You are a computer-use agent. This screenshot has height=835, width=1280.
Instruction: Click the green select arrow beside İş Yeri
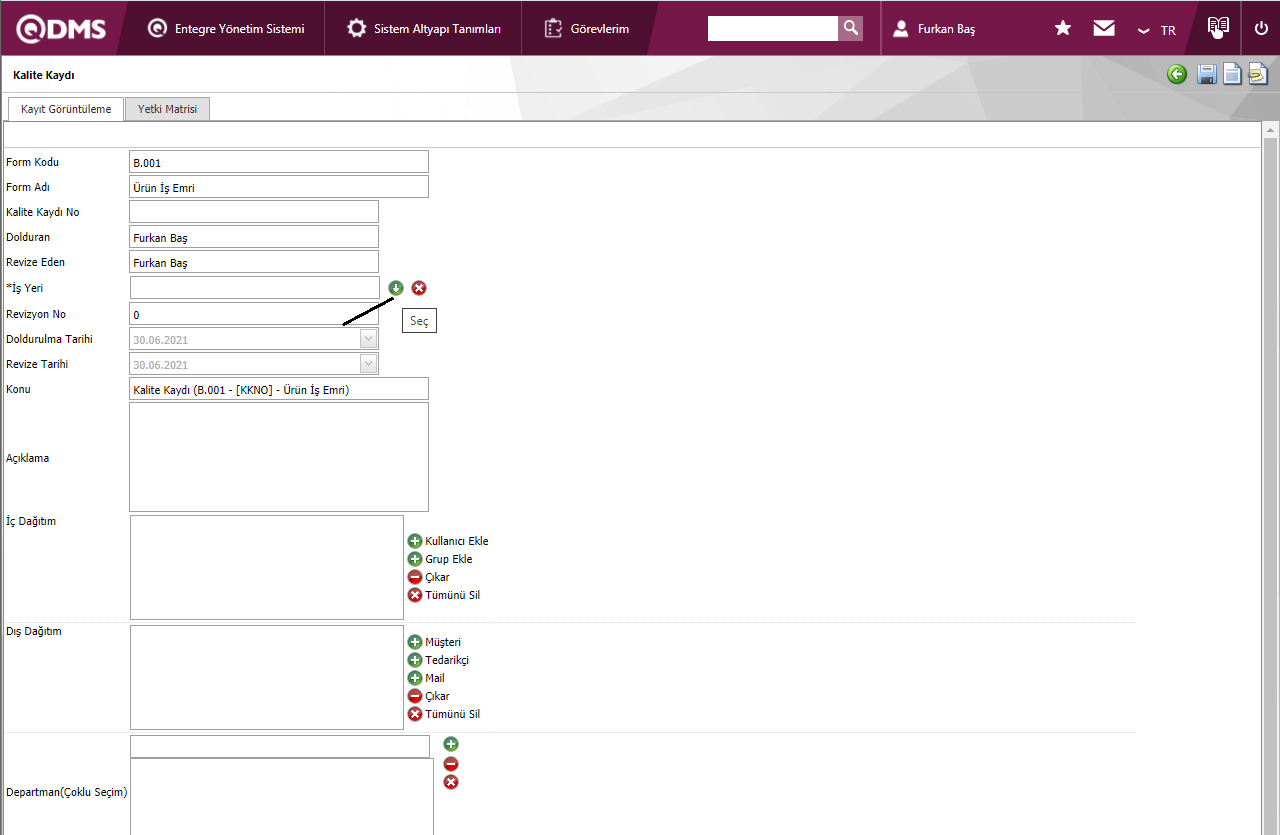coord(396,288)
